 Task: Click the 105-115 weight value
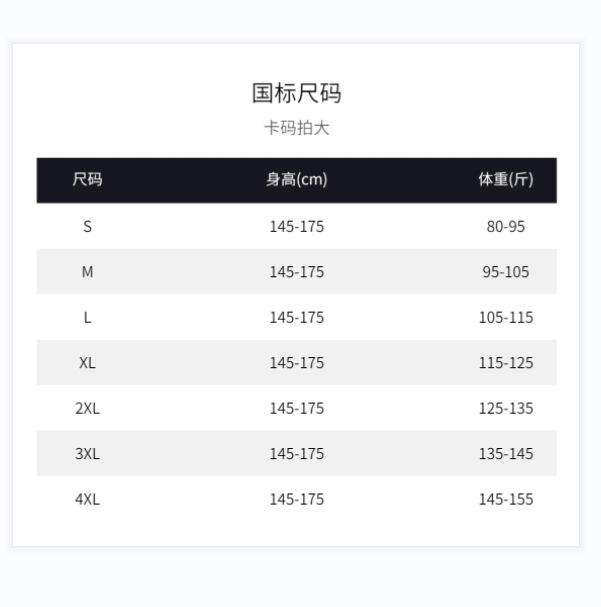[505, 318]
